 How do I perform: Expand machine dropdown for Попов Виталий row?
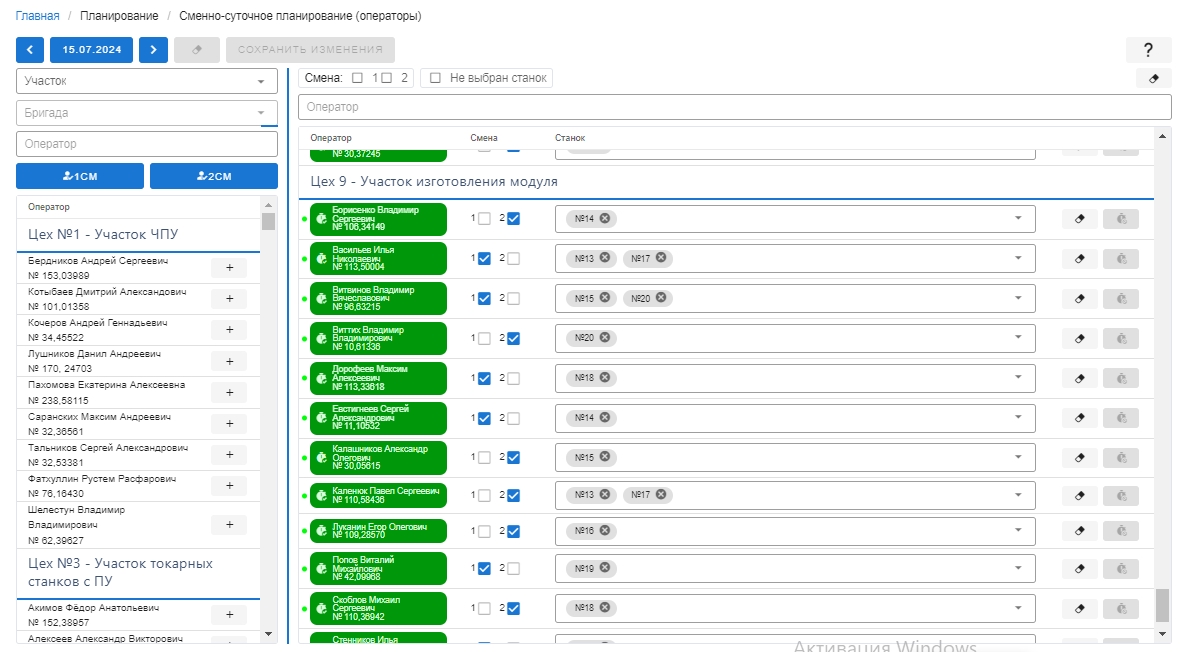click(x=1018, y=568)
